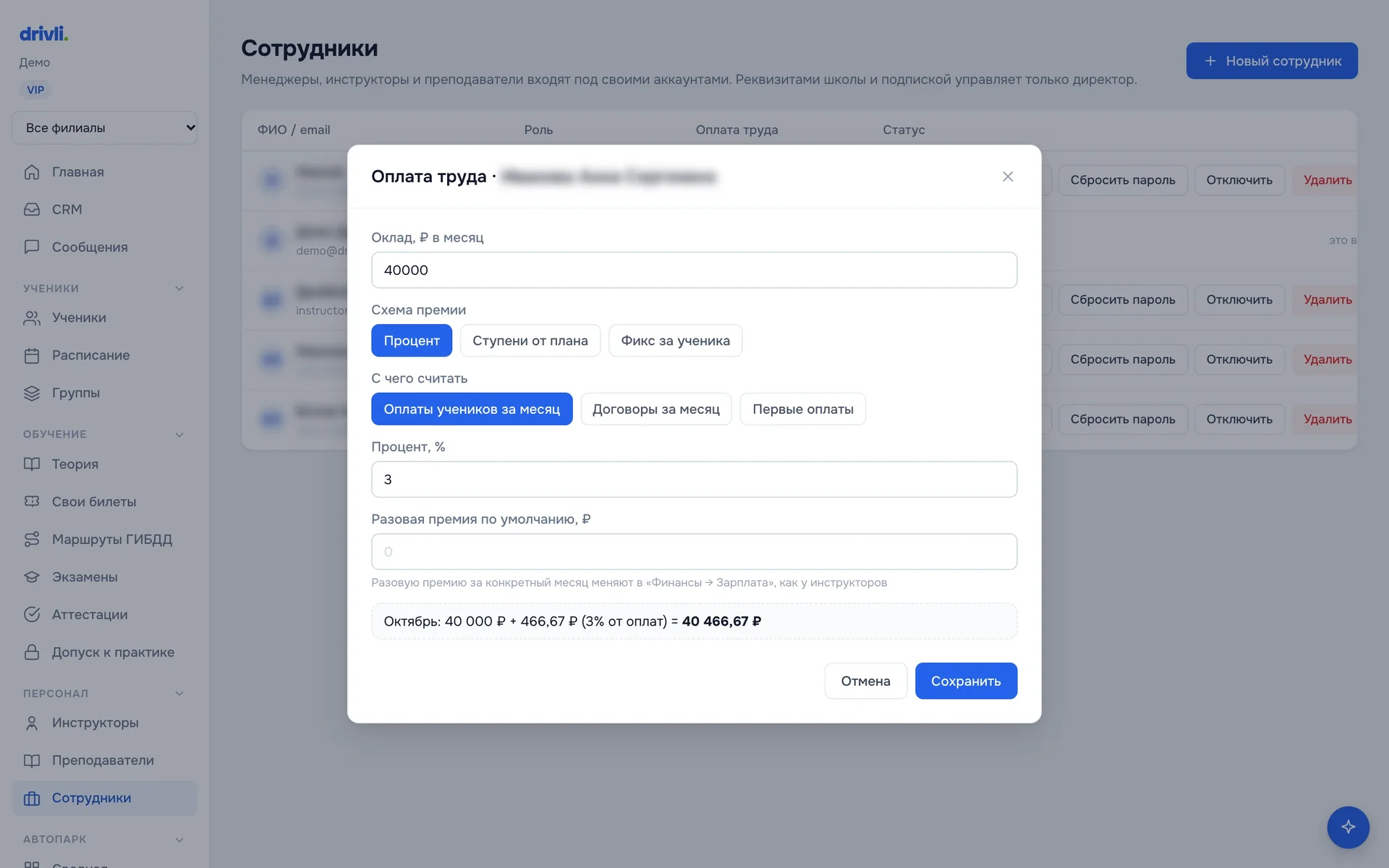Focus the Разовая премия по умолчанию field
Image resolution: width=1389 pixels, height=868 pixels.
[694, 552]
